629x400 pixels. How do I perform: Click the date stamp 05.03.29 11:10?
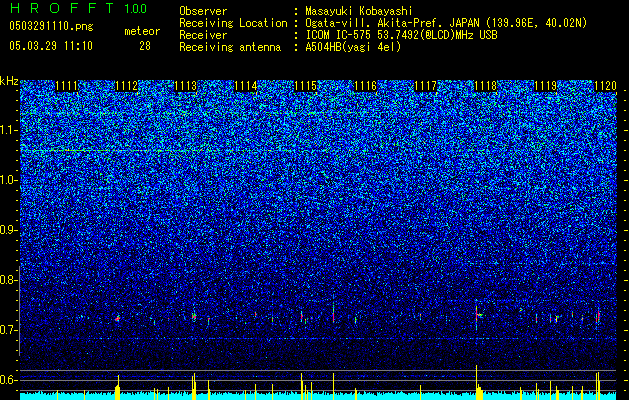[51, 46]
